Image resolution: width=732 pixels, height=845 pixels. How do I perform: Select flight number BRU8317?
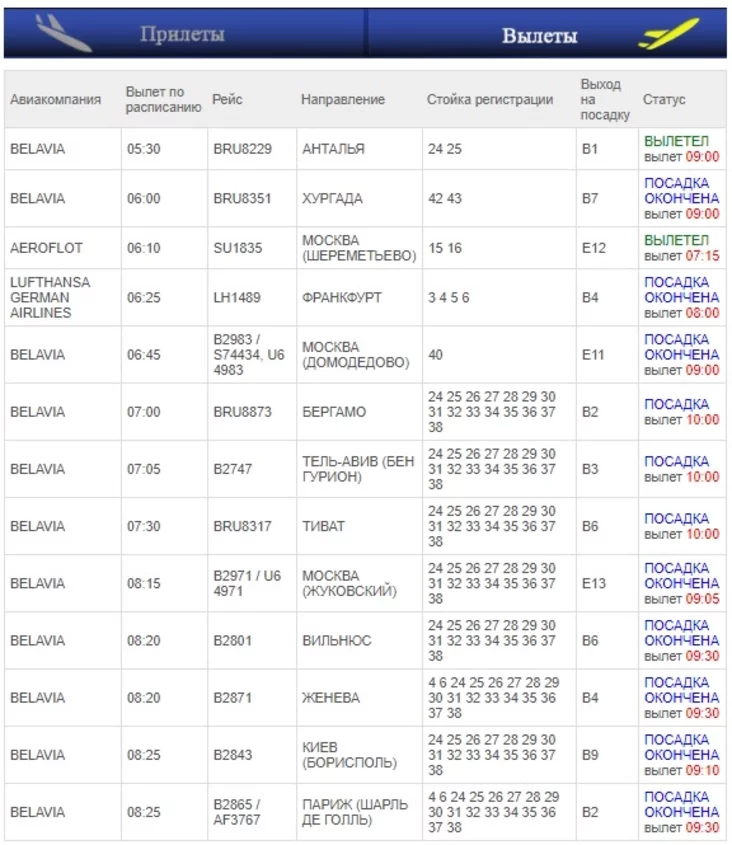pyautogui.click(x=243, y=526)
